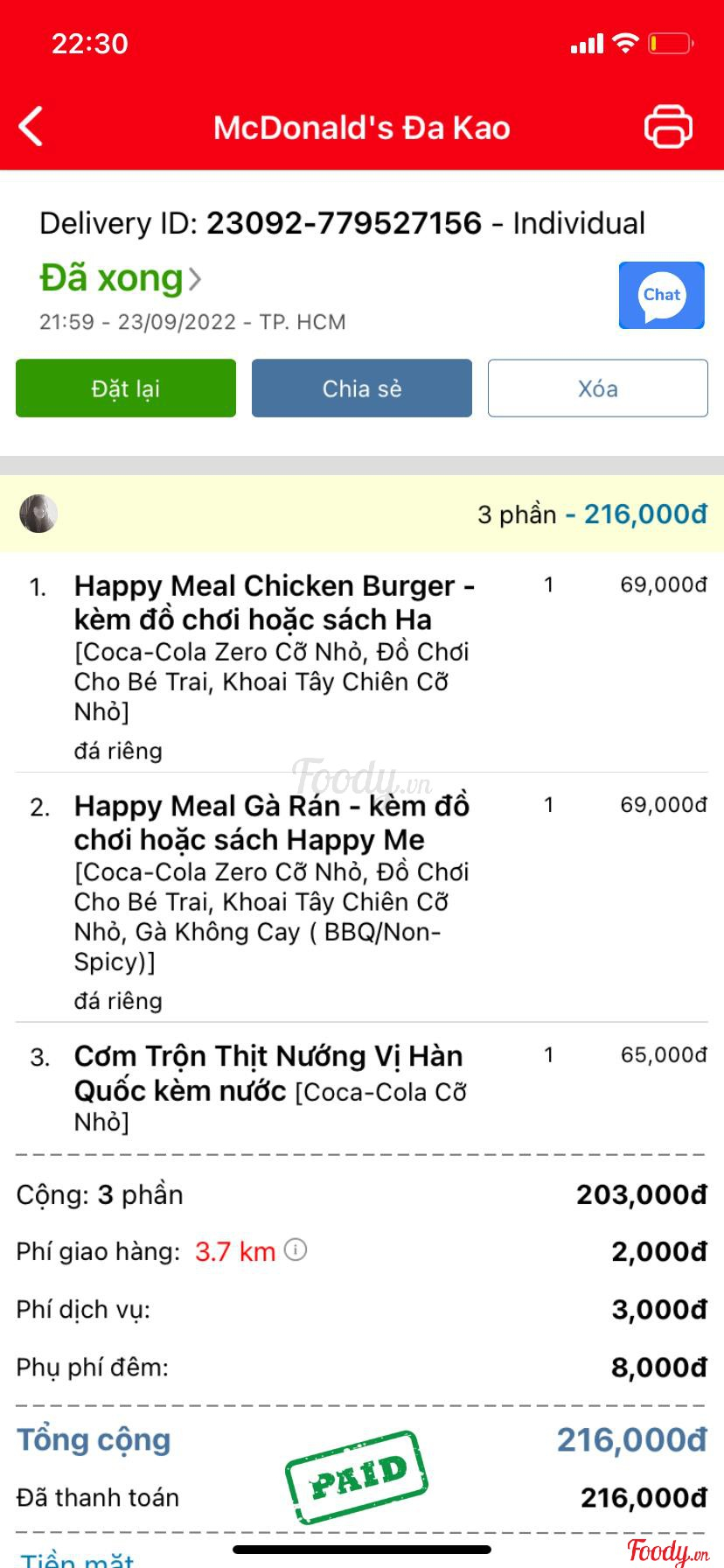Select the Cơm Trộn Thịt Nướng item
The image size is (724, 1568).
tap(269, 1073)
